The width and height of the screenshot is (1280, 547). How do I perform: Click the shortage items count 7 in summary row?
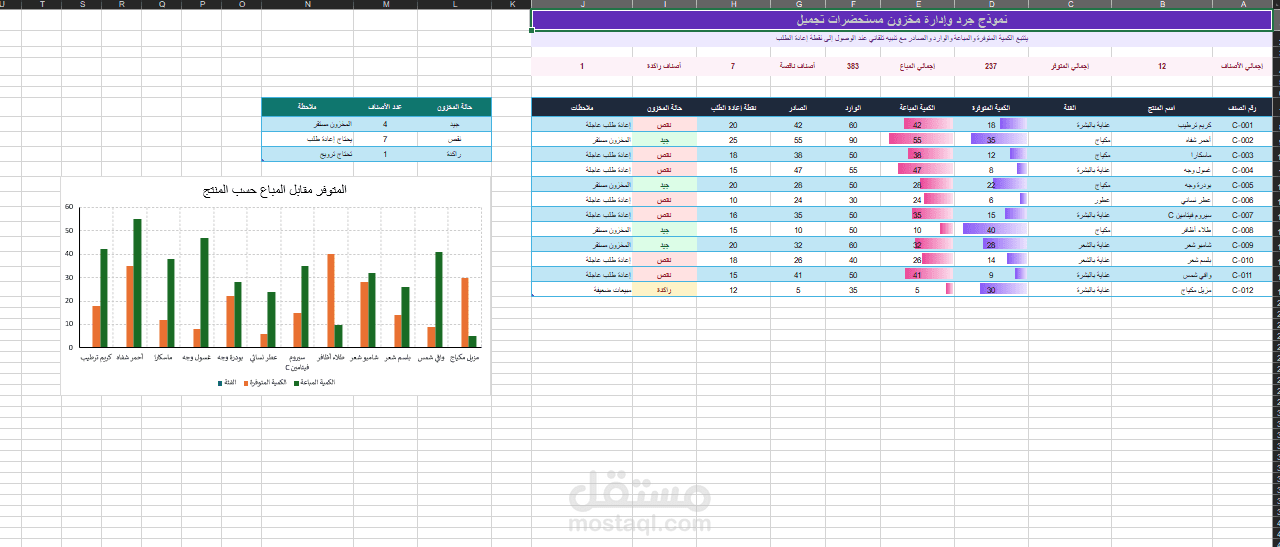pos(733,66)
